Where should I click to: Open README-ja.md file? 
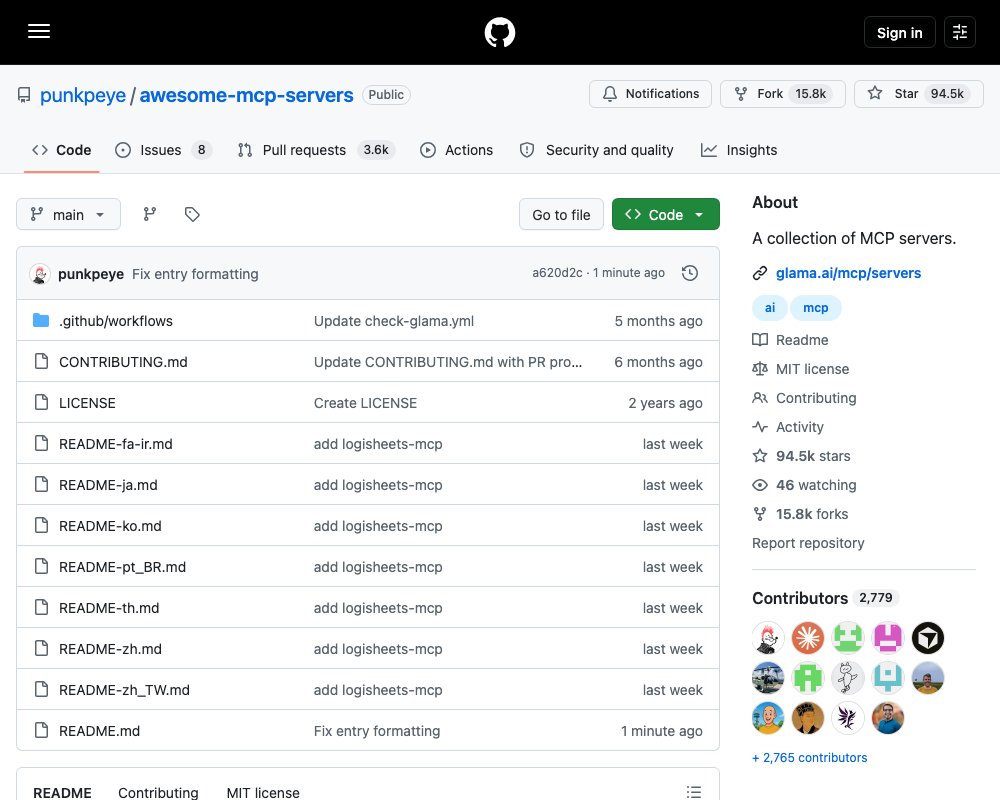(108, 485)
